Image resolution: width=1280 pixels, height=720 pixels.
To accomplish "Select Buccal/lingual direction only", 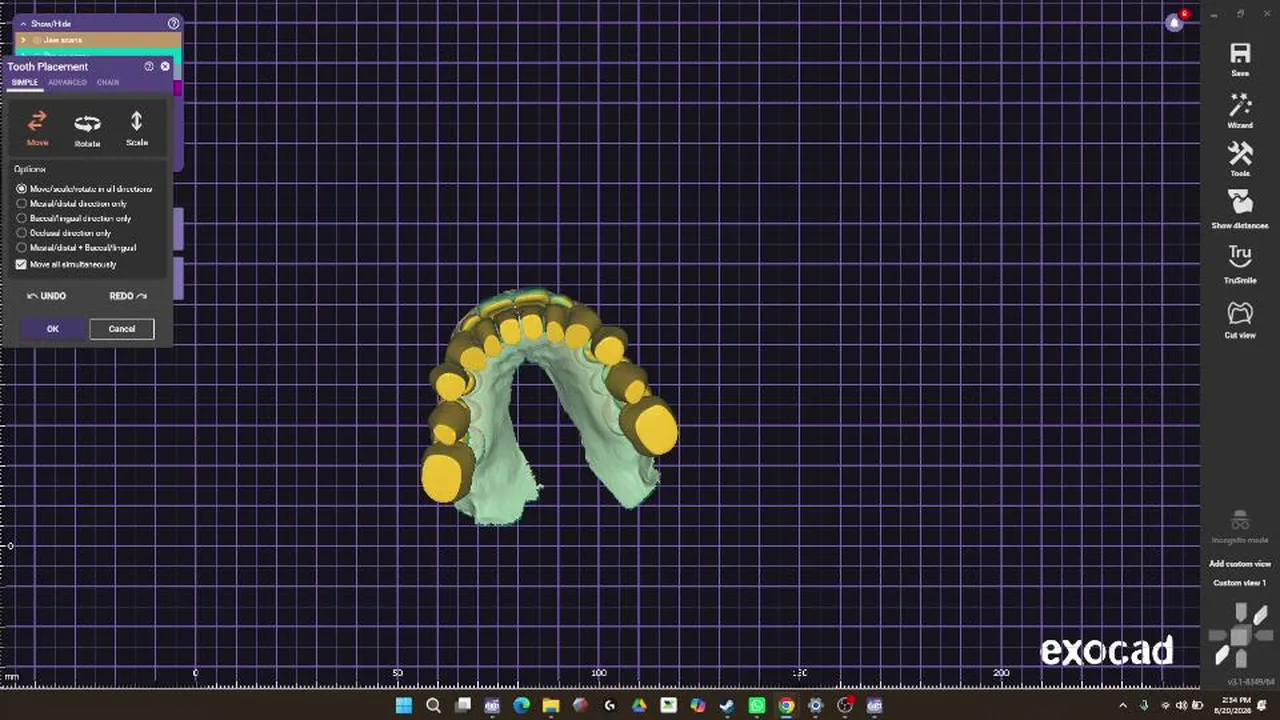I will click(74, 218).
